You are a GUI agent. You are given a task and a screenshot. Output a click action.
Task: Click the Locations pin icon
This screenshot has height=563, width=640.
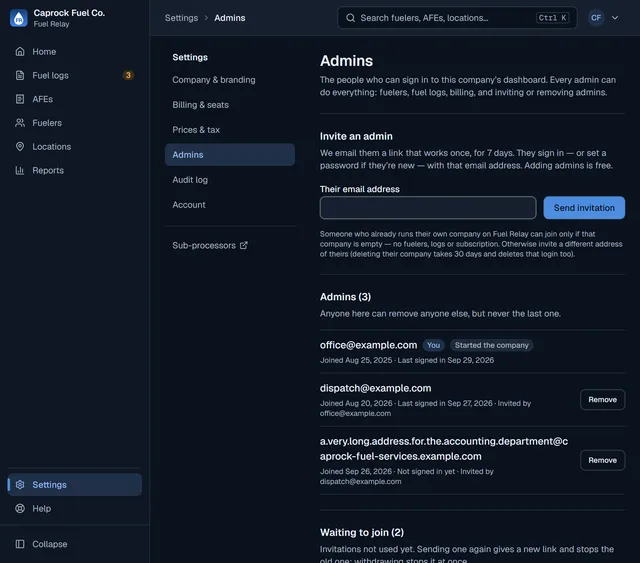point(20,146)
